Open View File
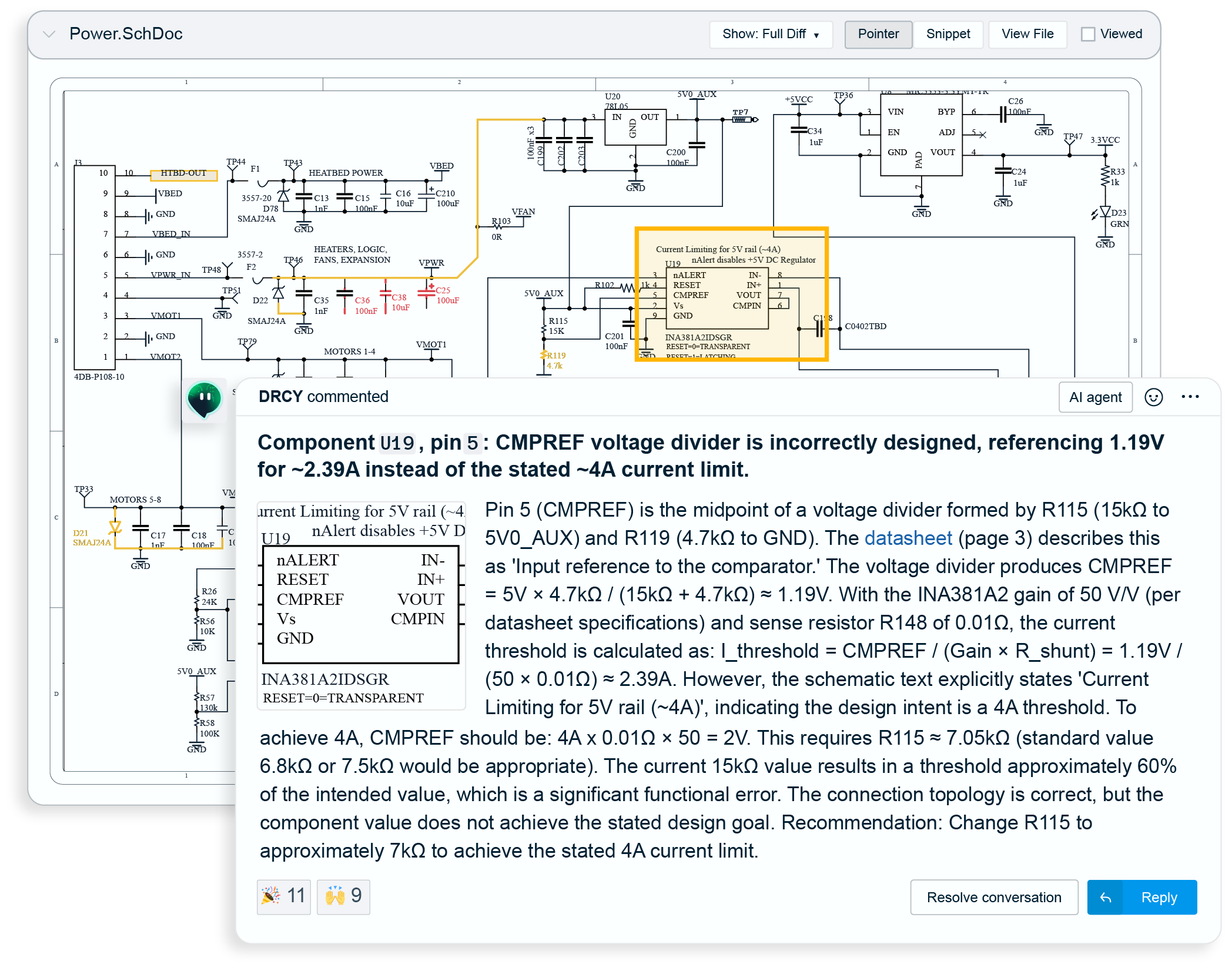The width and height of the screenshot is (1232, 971). coord(1027,34)
